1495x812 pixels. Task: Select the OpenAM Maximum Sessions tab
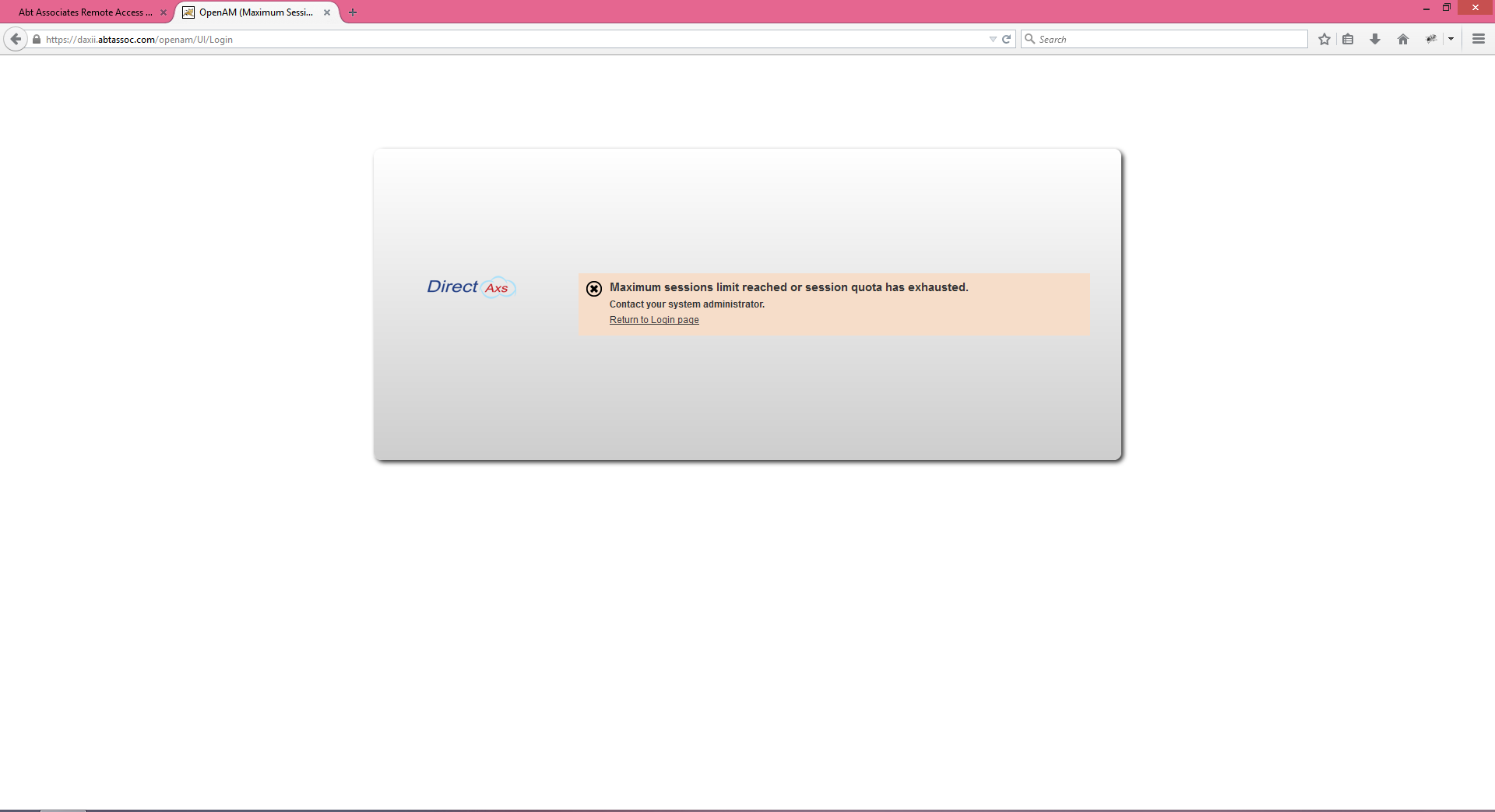tap(255, 12)
